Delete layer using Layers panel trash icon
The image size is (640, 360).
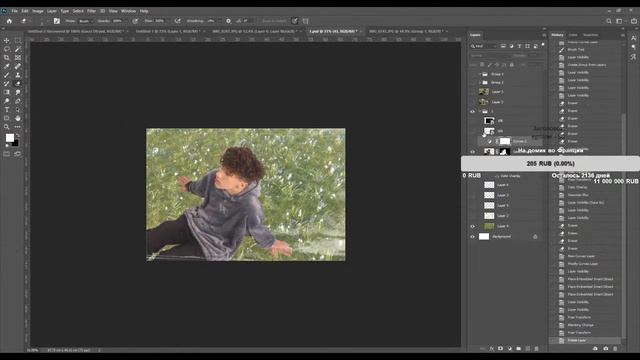[536, 349]
